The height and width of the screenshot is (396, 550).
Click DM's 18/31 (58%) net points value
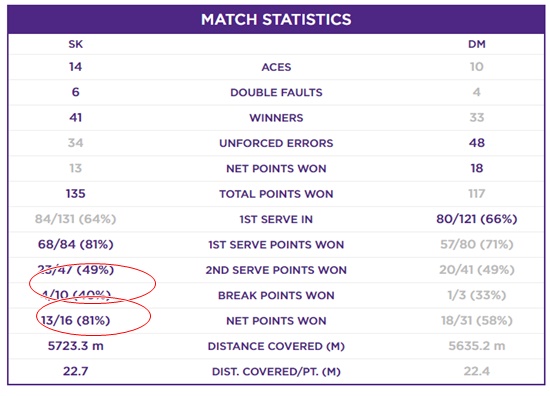[x=477, y=321]
